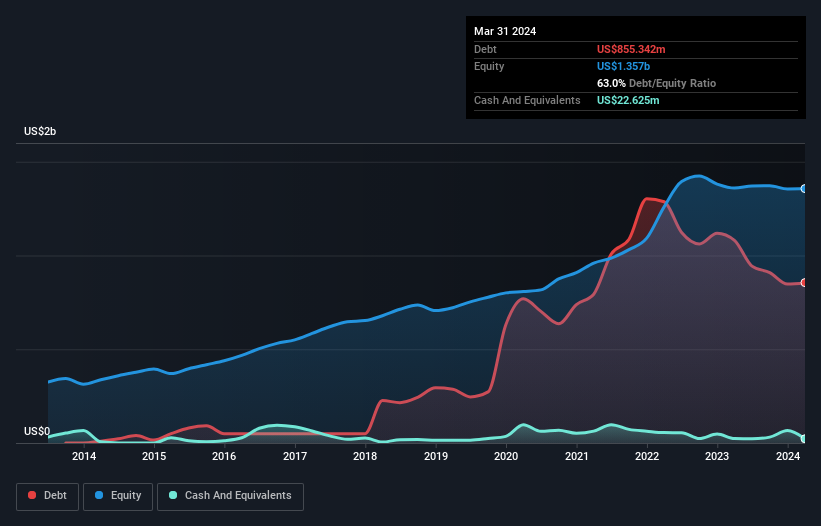Viewport: 821px width, 526px height.
Task: Click the US$2b y-axis label
Action: coord(40,131)
